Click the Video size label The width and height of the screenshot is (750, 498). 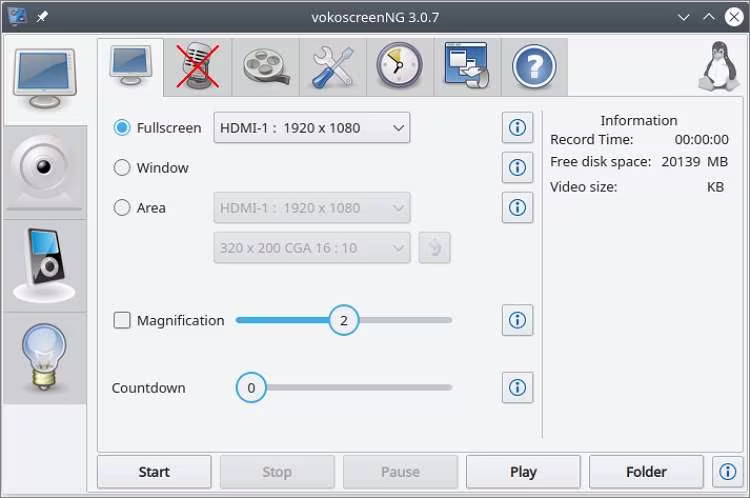point(584,187)
